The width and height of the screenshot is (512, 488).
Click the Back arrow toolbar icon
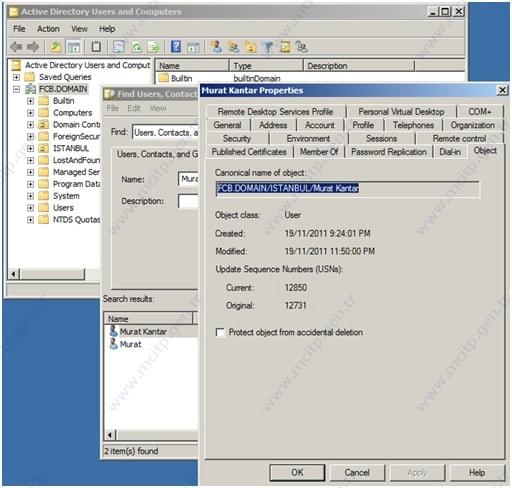pos(16,47)
